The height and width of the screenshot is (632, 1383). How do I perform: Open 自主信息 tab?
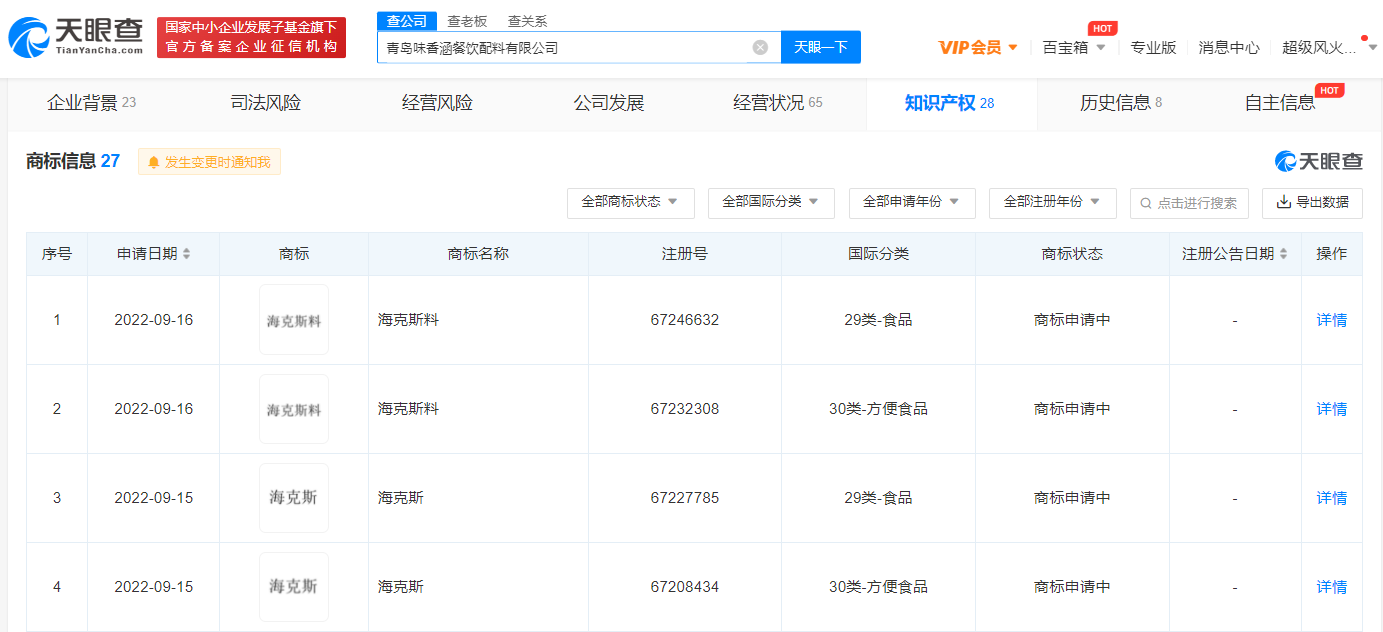click(1279, 103)
